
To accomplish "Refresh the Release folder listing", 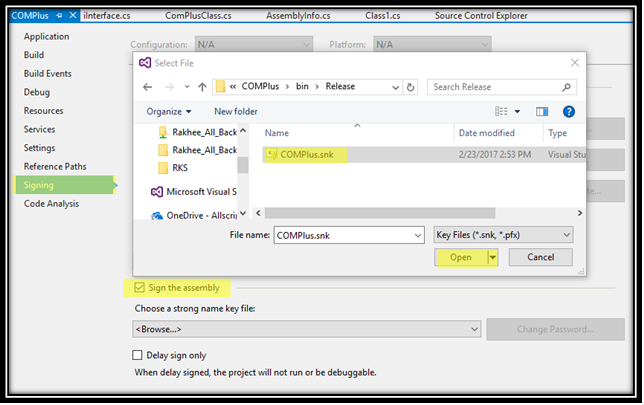I will [410, 87].
